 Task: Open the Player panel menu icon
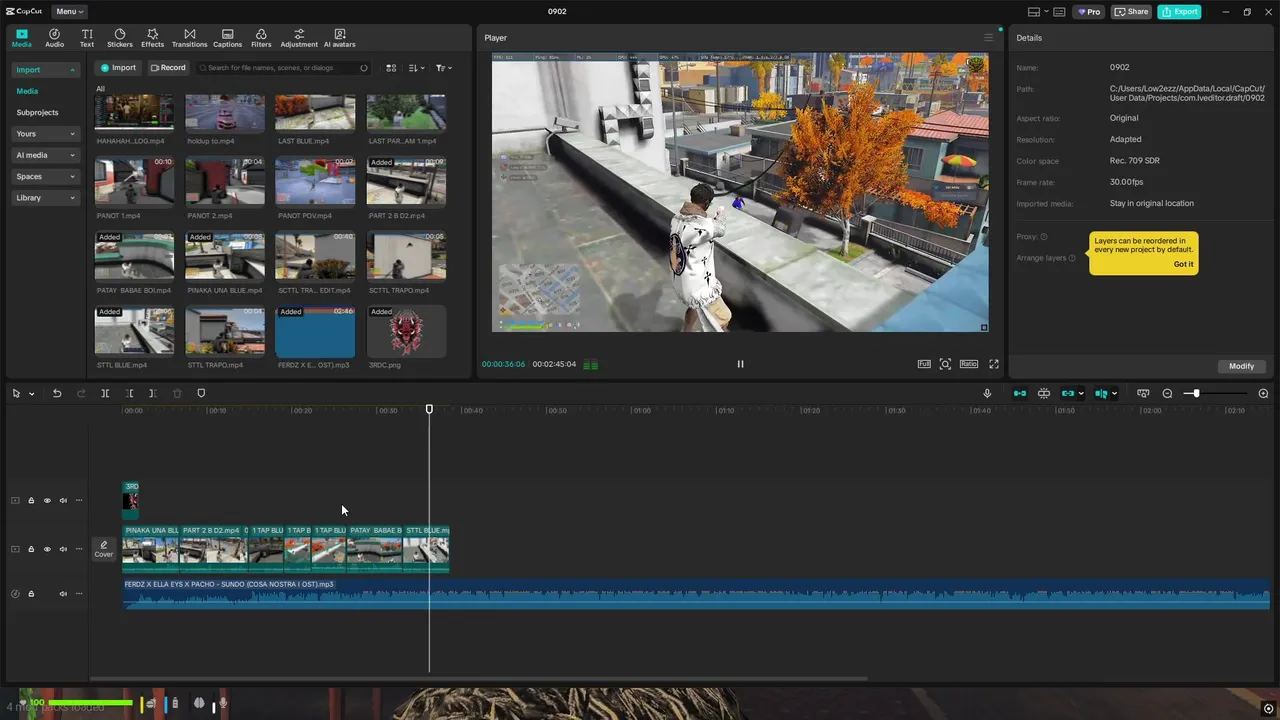click(988, 38)
